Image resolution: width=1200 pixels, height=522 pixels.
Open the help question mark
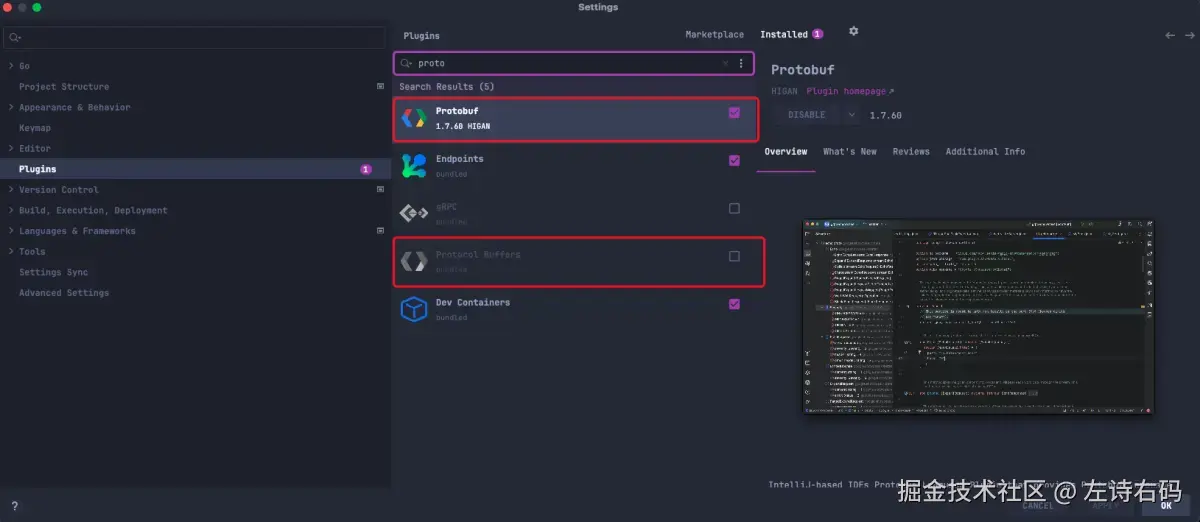[x=14, y=506]
